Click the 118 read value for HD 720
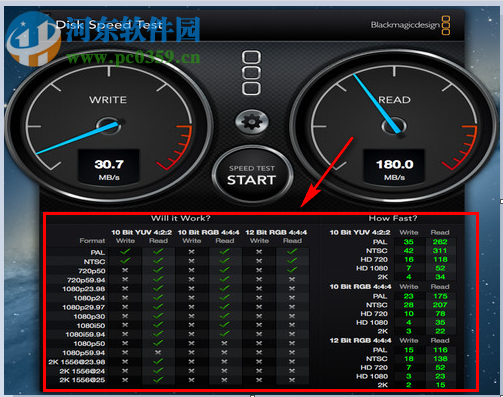 pyautogui.click(x=440, y=259)
